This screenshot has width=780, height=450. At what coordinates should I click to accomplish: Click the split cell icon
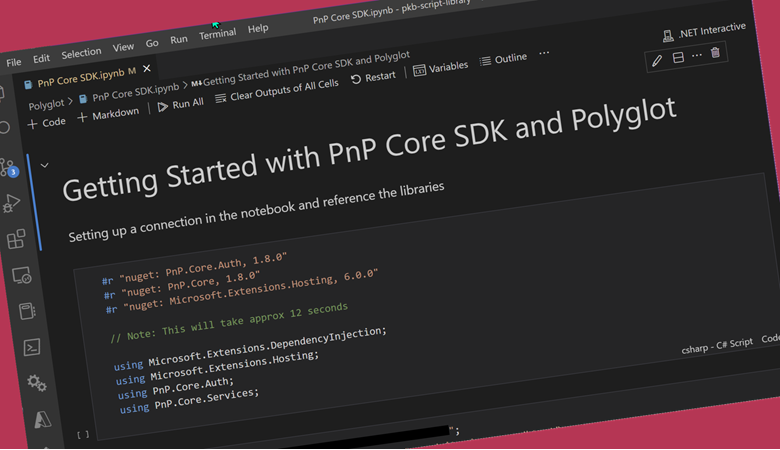click(x=678, y=58)
